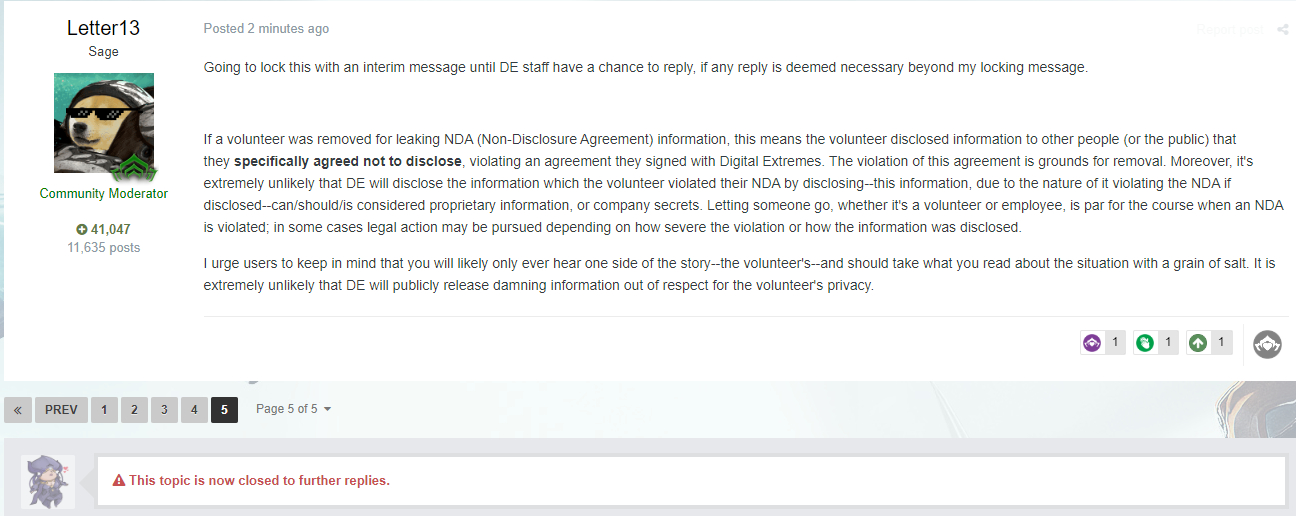Click the moderator badge on avatar
The width and height of the screenshot is (1296, 516).
coord(134,165)
